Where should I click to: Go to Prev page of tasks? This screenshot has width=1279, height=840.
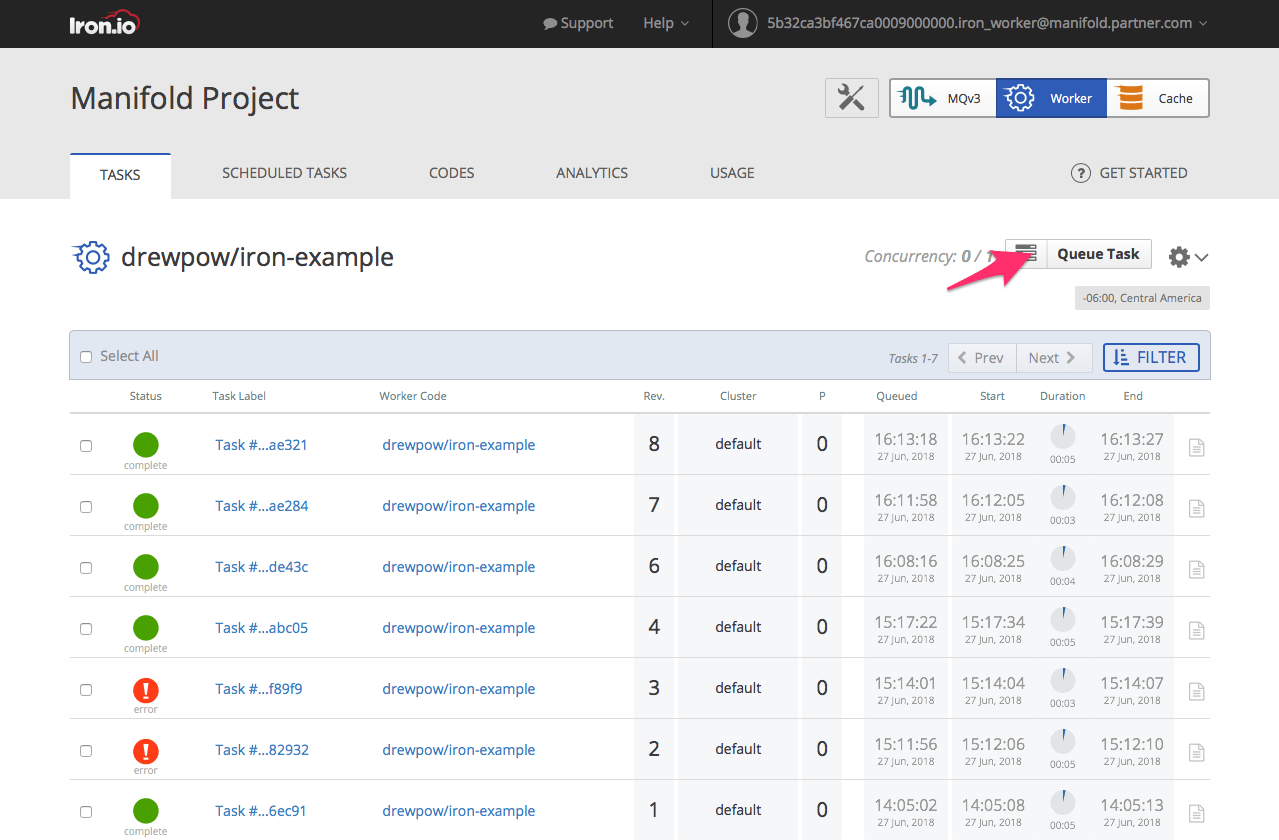[981, 358]
